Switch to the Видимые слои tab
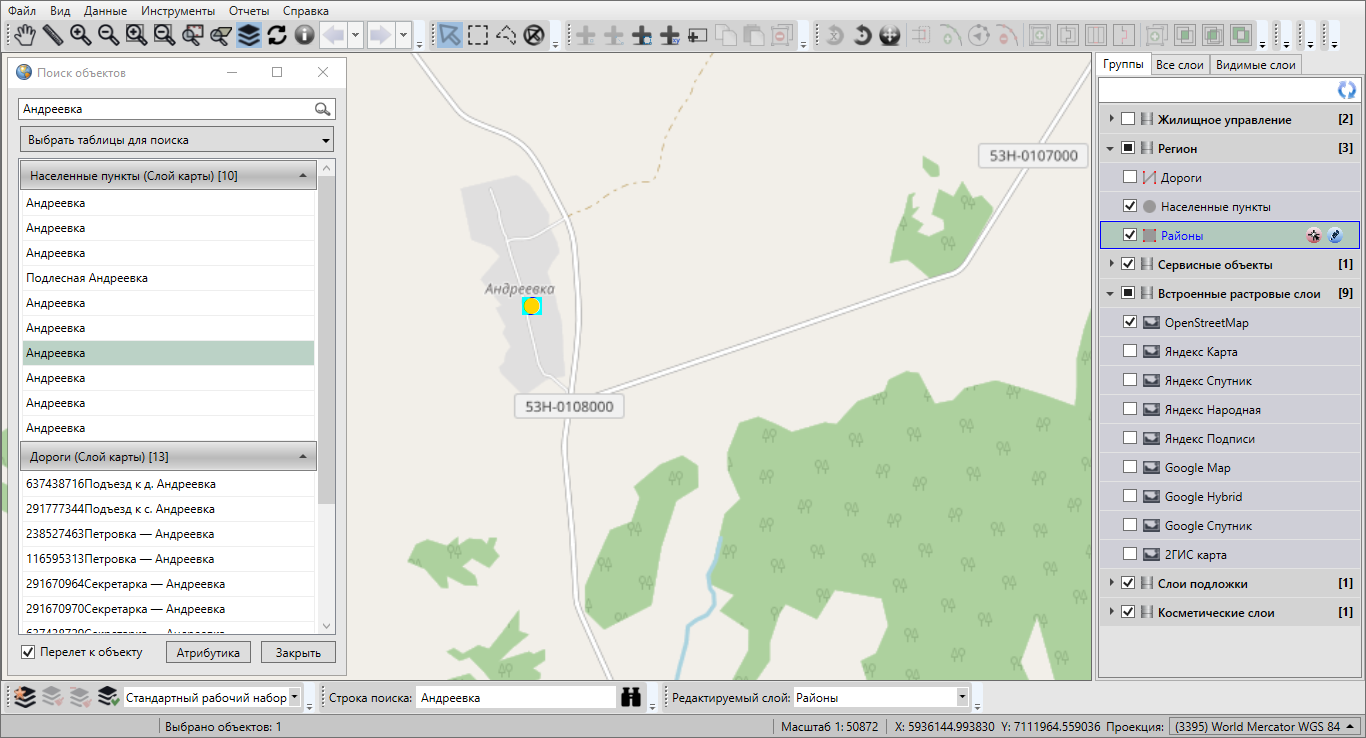The image size is (1366, 738). pos(1255,65)
